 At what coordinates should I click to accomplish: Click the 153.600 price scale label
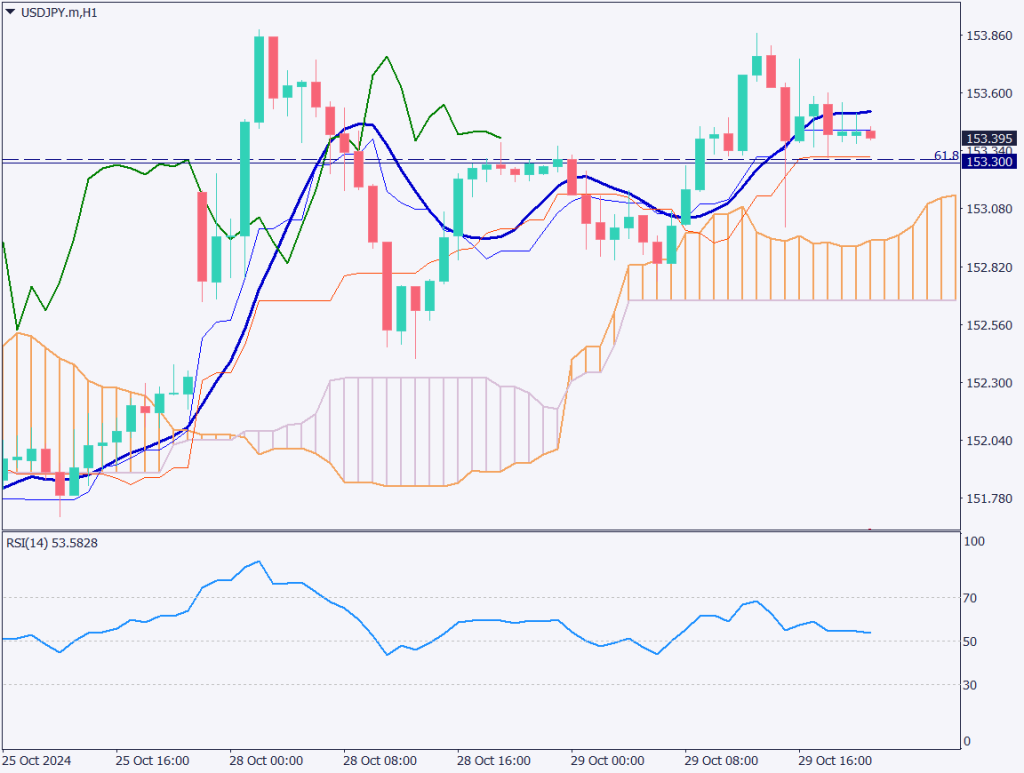click(988, 94)
